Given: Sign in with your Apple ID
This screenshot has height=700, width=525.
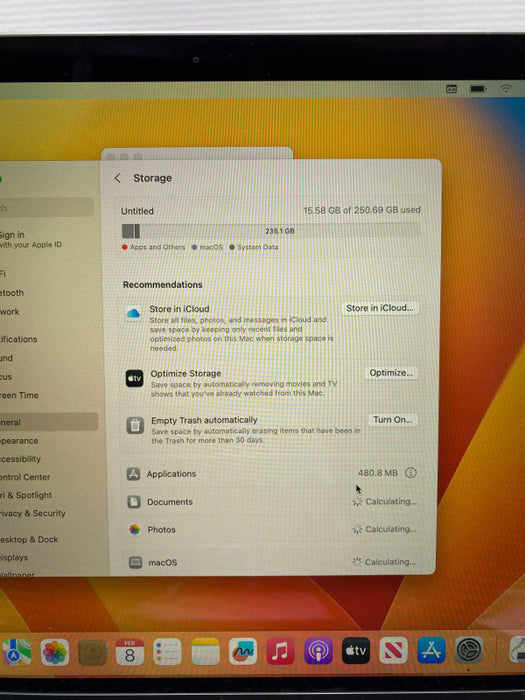Looking at the screenshot, I should pos(31,239).
